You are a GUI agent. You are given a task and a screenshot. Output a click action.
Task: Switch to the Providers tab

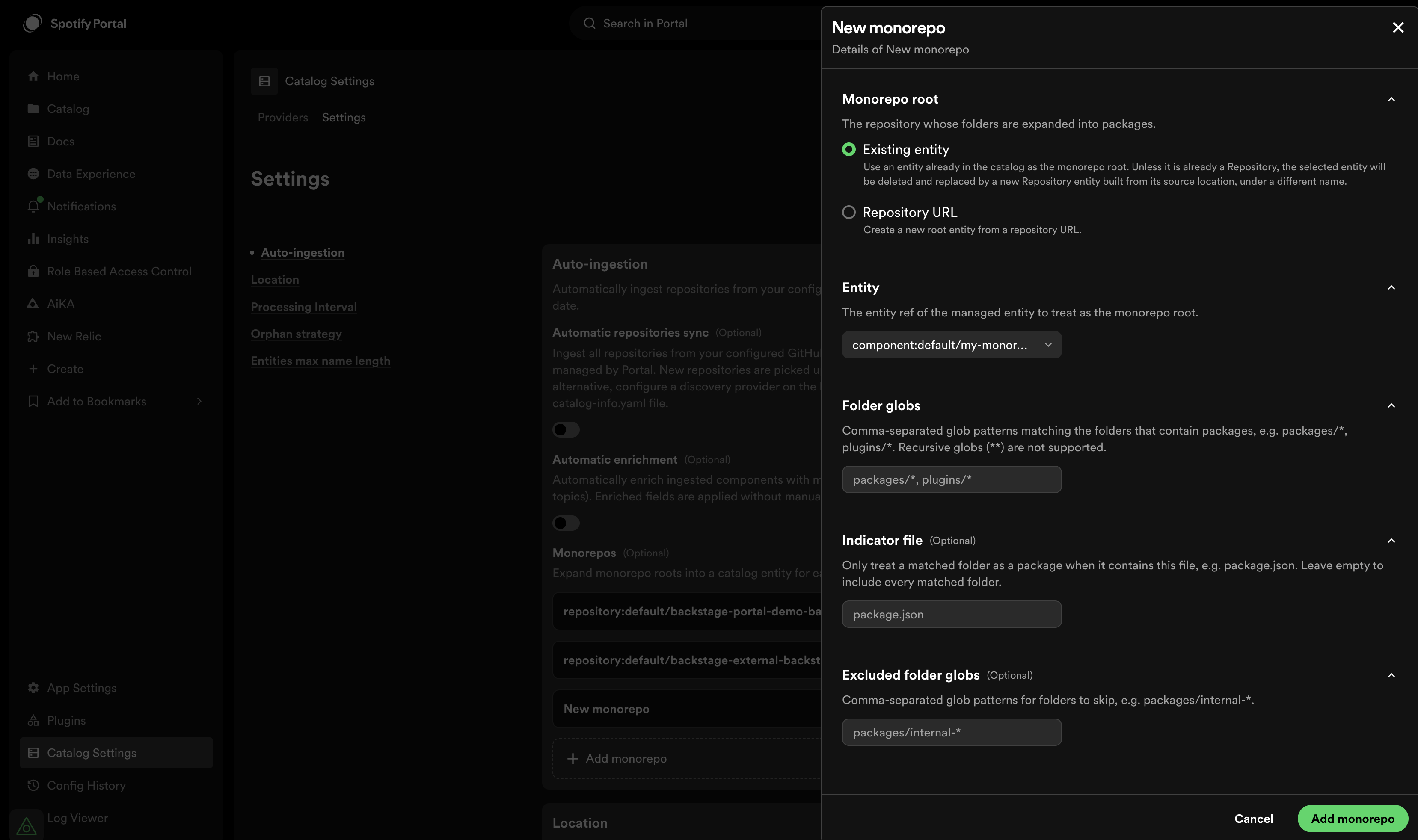point(282,118)
